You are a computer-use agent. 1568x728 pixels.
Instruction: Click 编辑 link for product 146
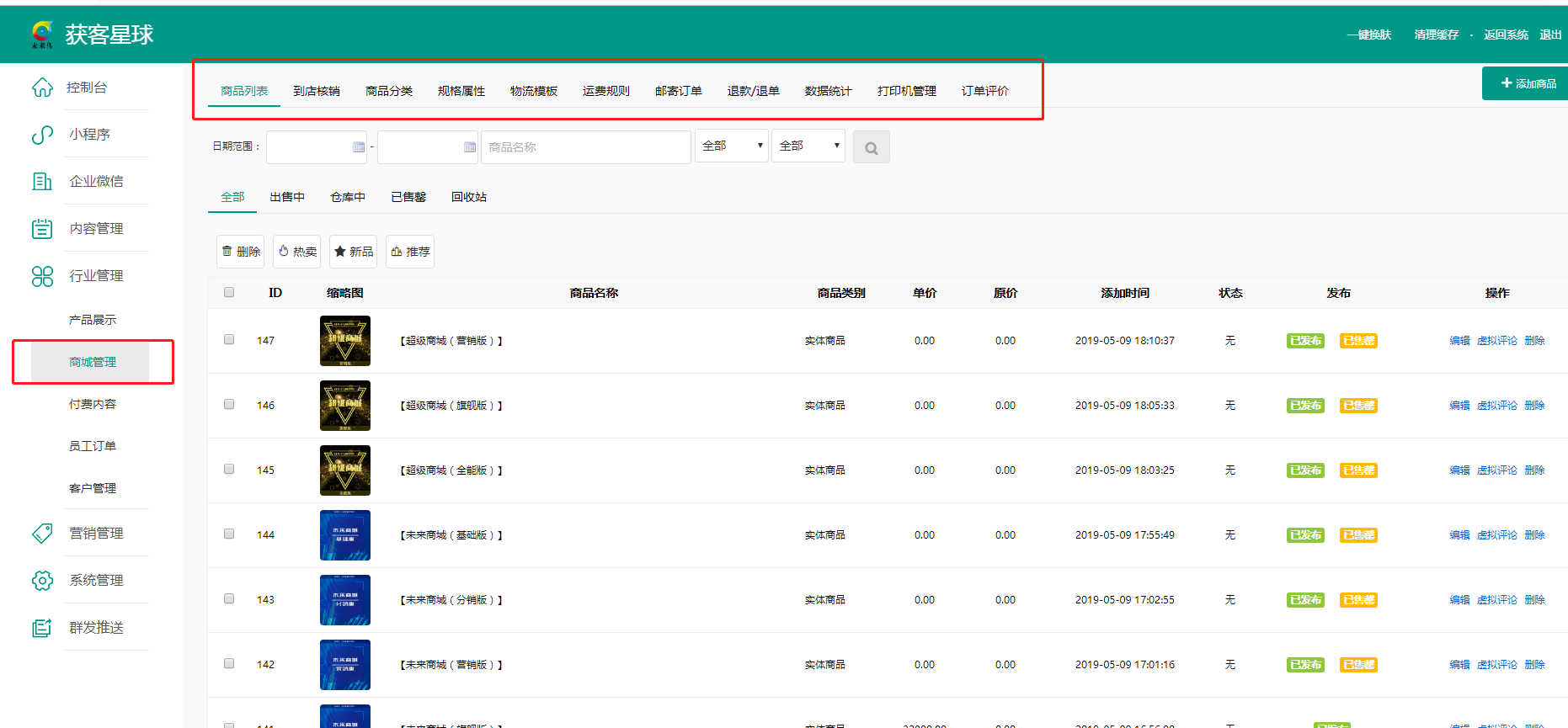pos(1459,406)
